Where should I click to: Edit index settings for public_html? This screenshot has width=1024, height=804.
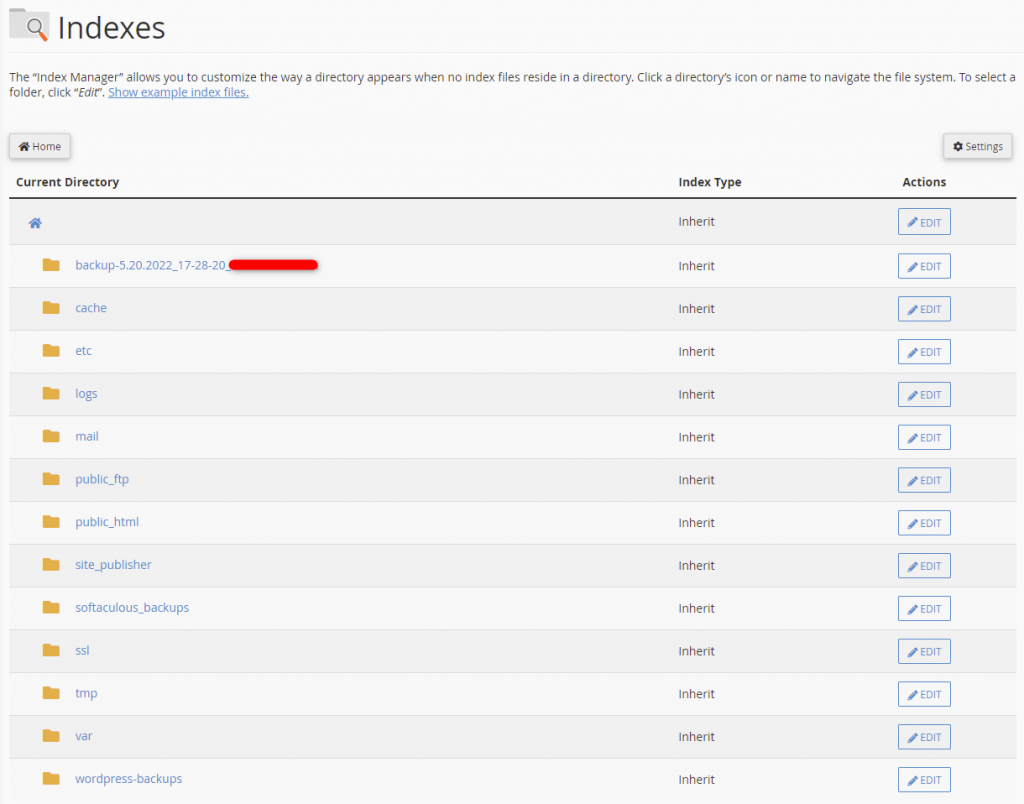[x=923, y=522]
